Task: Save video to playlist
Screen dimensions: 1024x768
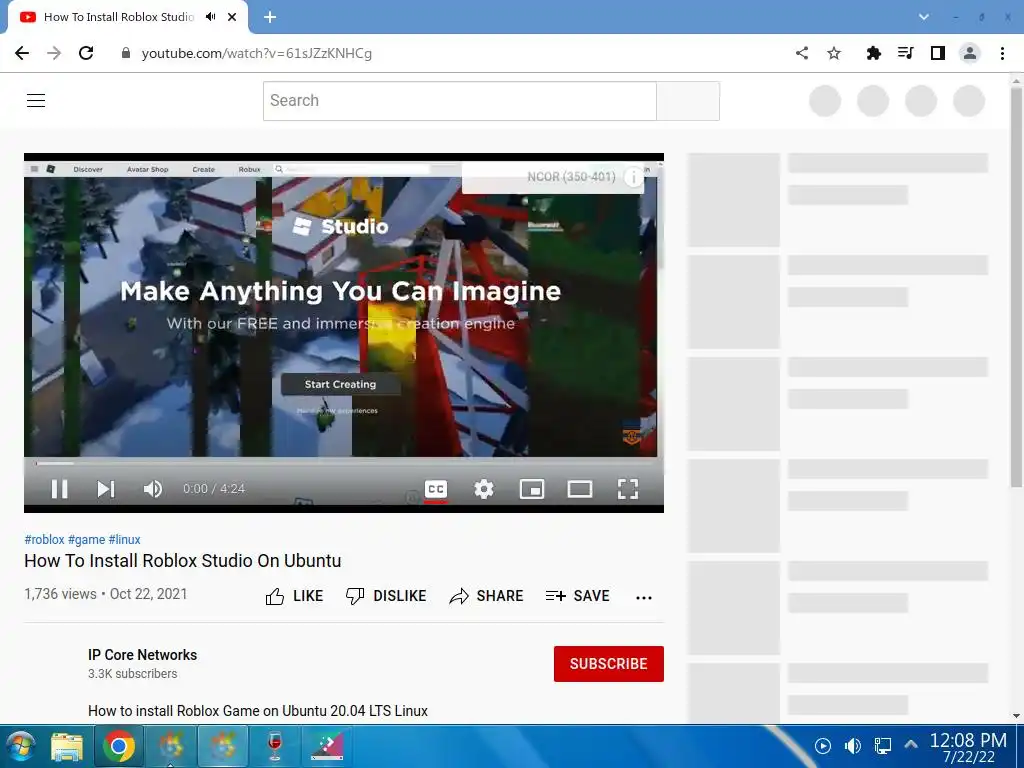Action: [x=578, y=596]
